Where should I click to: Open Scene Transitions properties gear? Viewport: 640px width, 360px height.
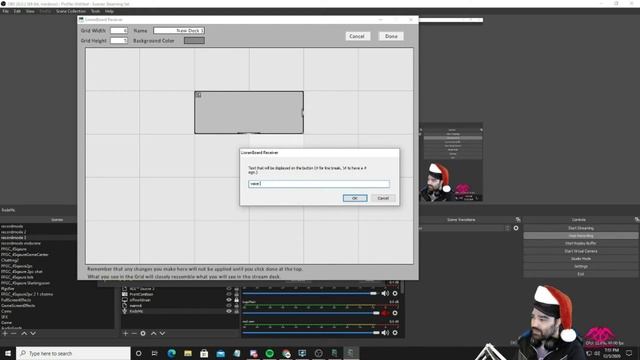(x=516, y=228)
